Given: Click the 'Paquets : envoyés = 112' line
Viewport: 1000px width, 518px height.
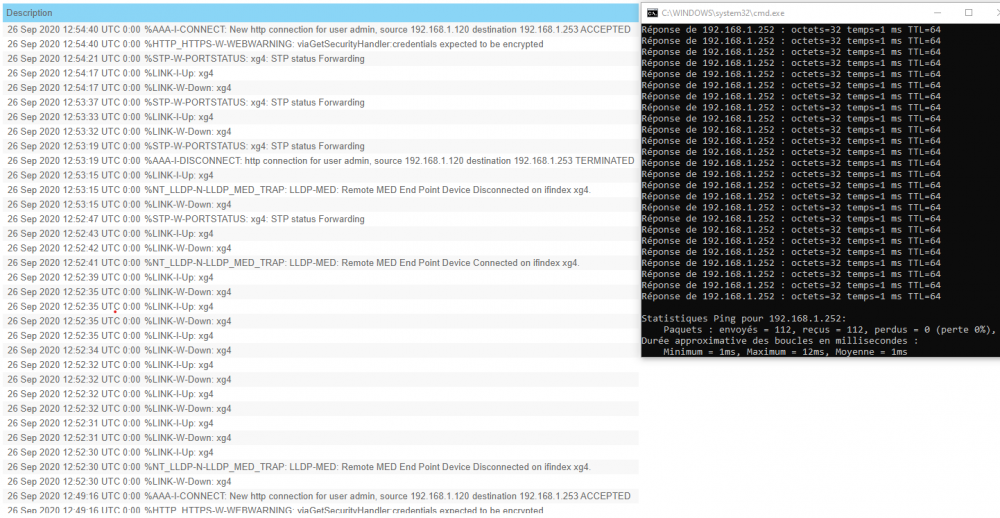Looking at the screenshot, I should tap(829, 329).
